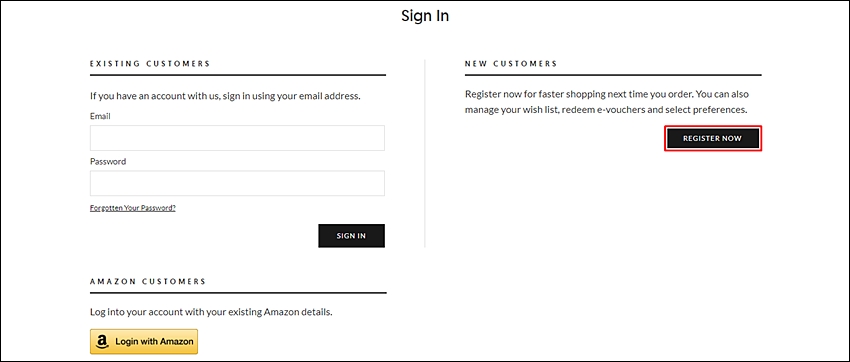
Task: Click the REGISTER NOW button
Action: click(712, 138)
